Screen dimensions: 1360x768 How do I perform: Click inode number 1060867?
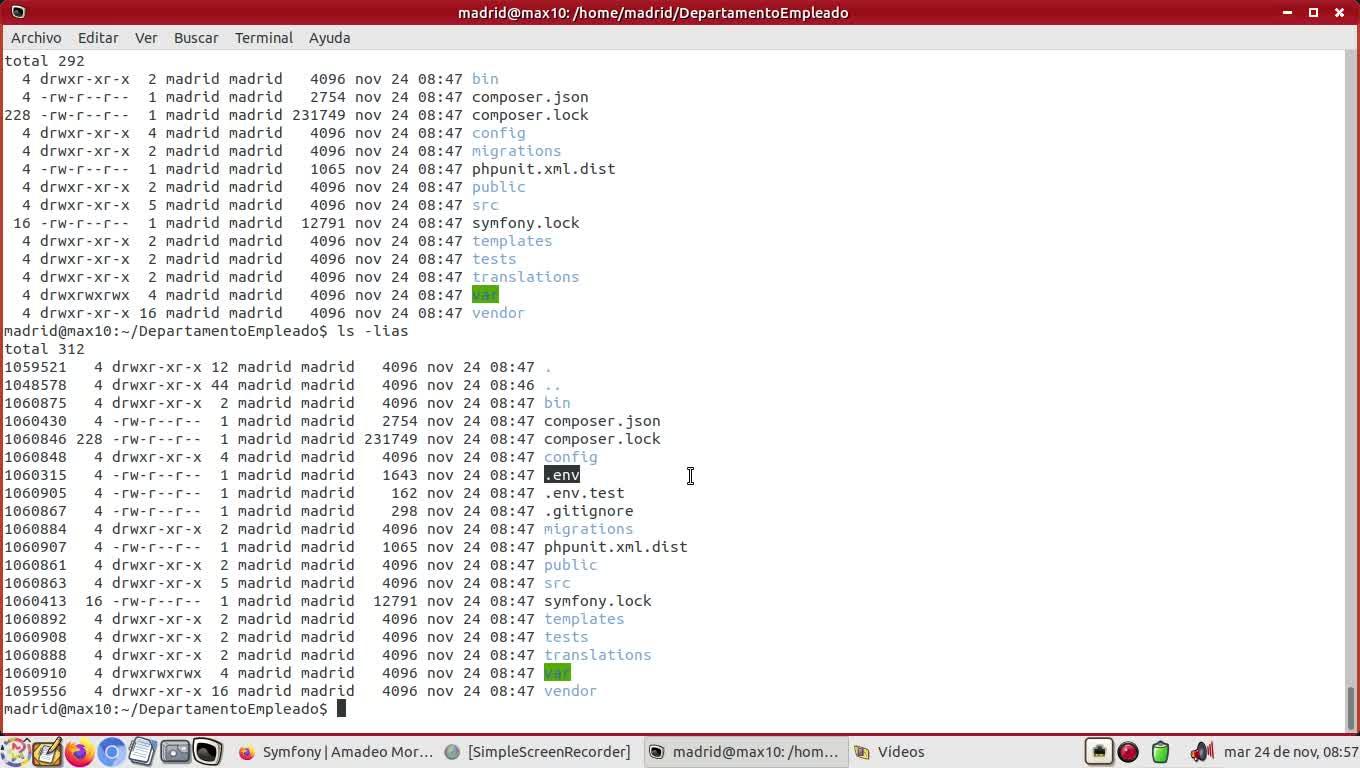click(35, 511)
